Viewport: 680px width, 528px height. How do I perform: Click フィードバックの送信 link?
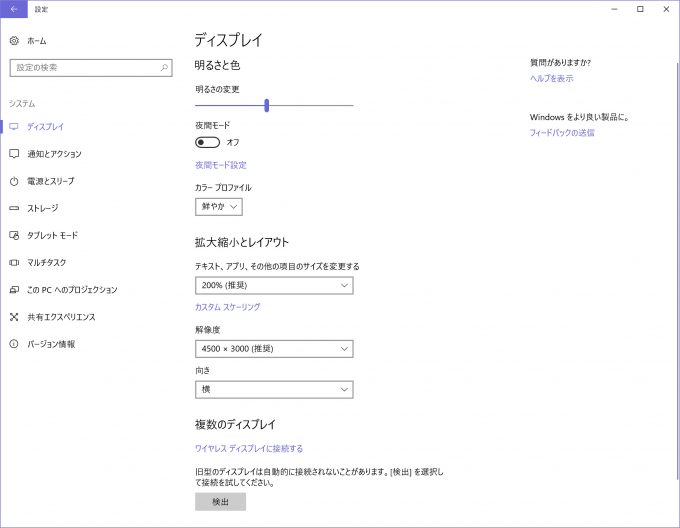pyautogui.click(x=562, y=133)
